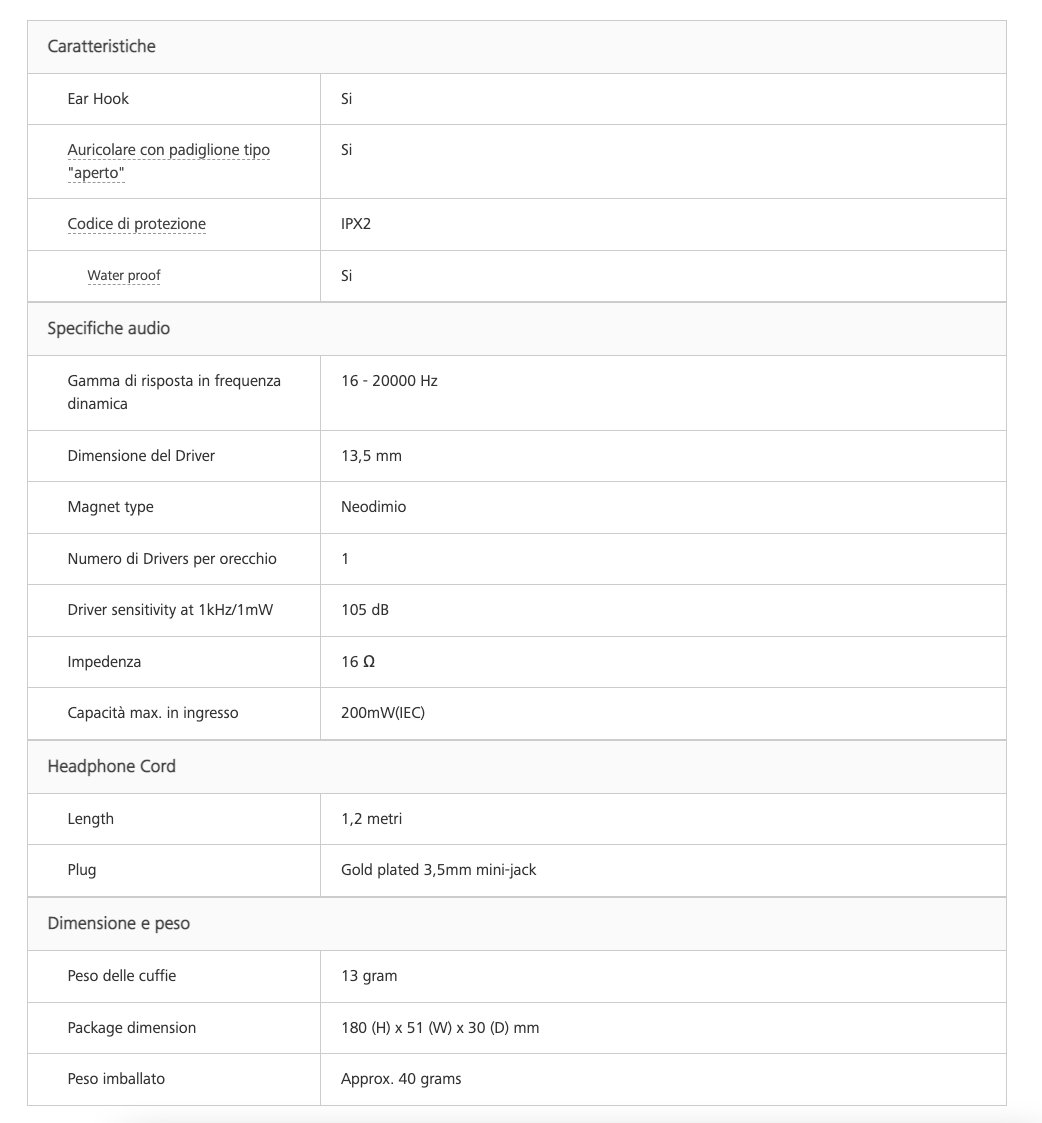The width and height of the screenshot is (1042, 1123).
Task: Toggle the Dimensione e peso section header
Action: tap(119, 924)
